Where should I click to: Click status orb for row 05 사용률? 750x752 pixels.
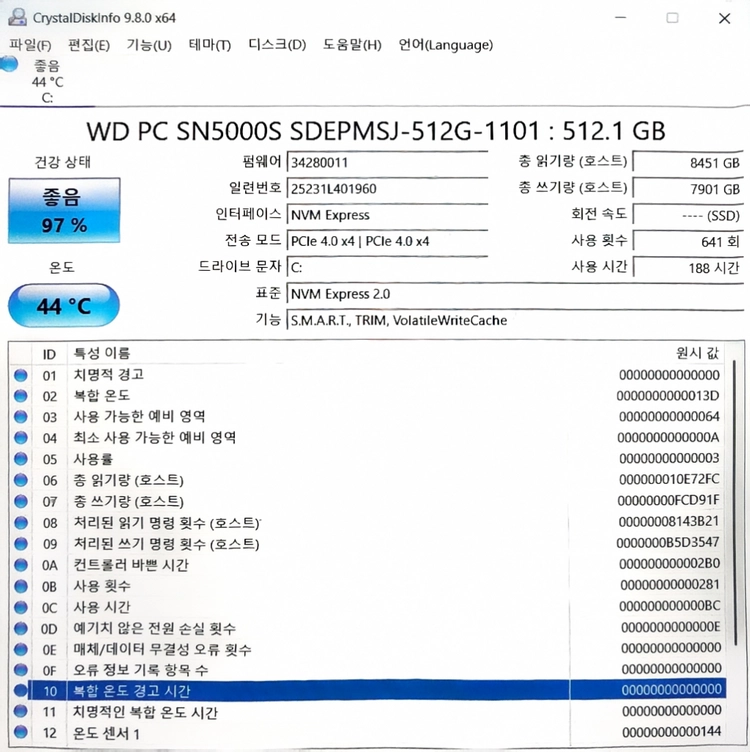coord(21,459)
